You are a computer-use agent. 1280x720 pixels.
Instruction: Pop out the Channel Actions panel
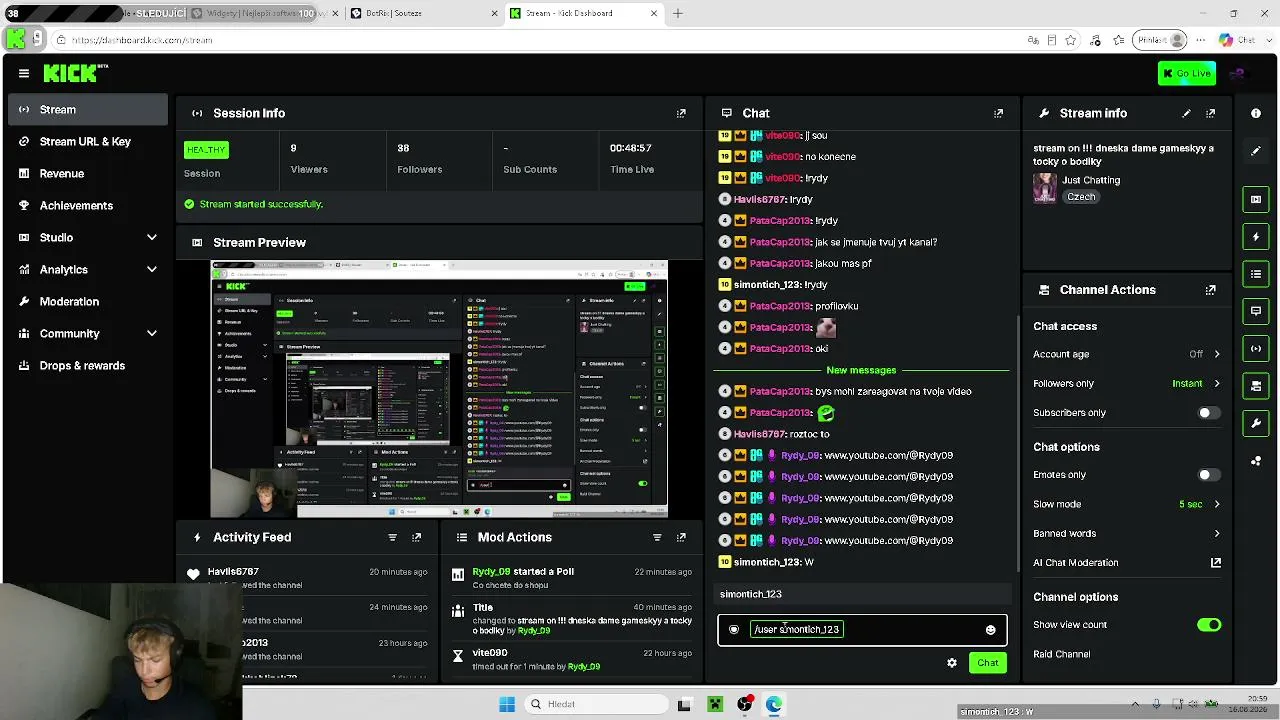[x=1211, y=290]
